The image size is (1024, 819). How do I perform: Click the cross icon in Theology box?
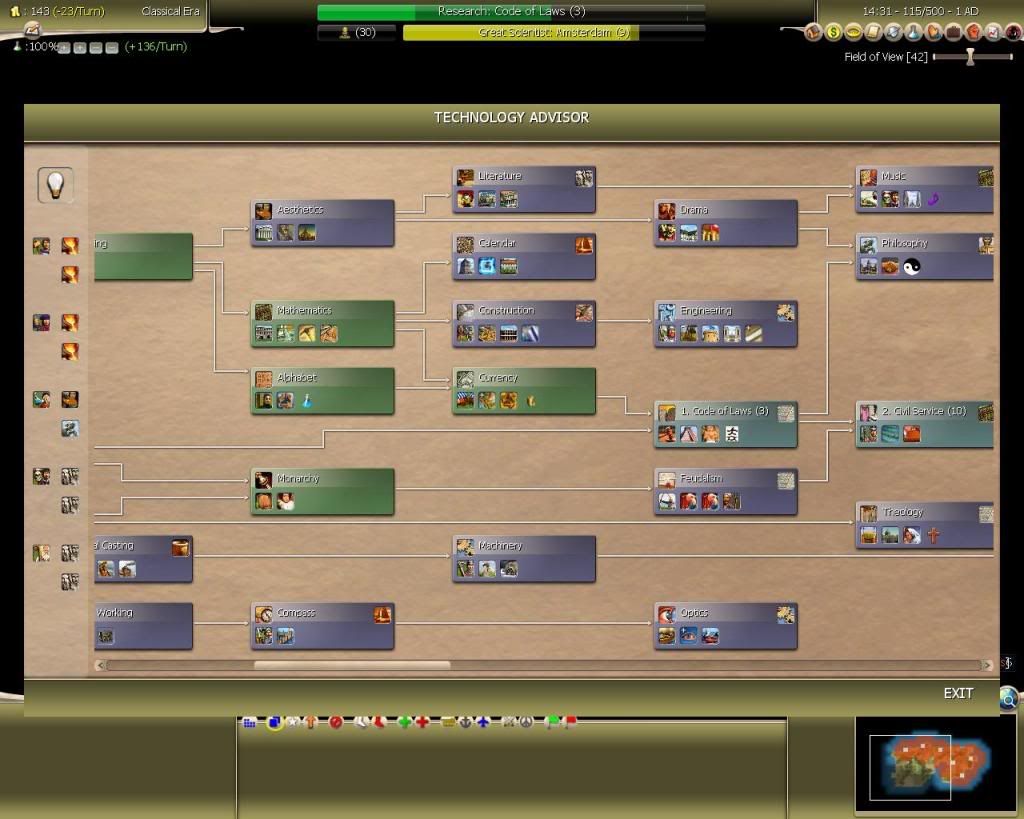[933, 536]
